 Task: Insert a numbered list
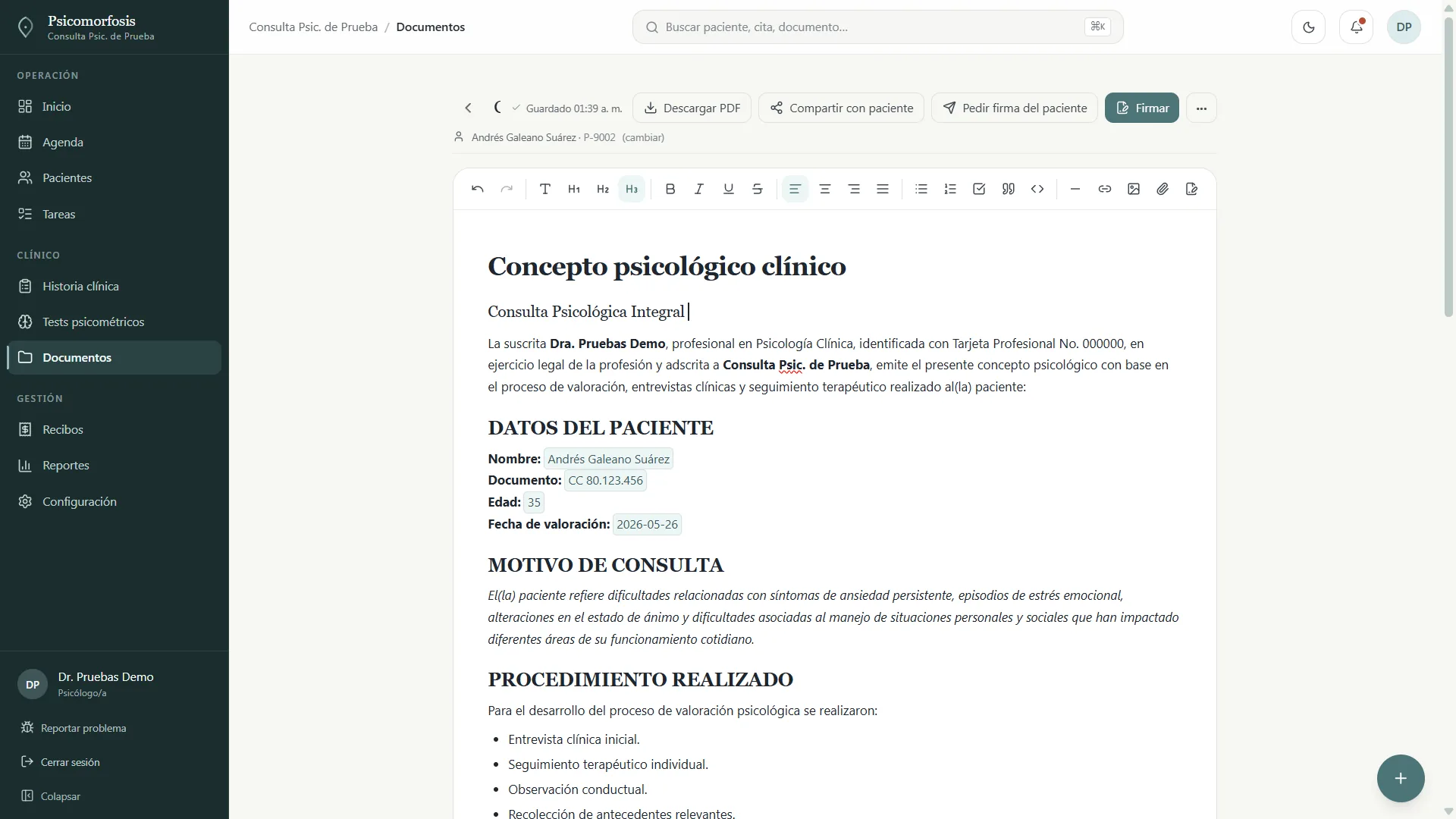point(950,189)
